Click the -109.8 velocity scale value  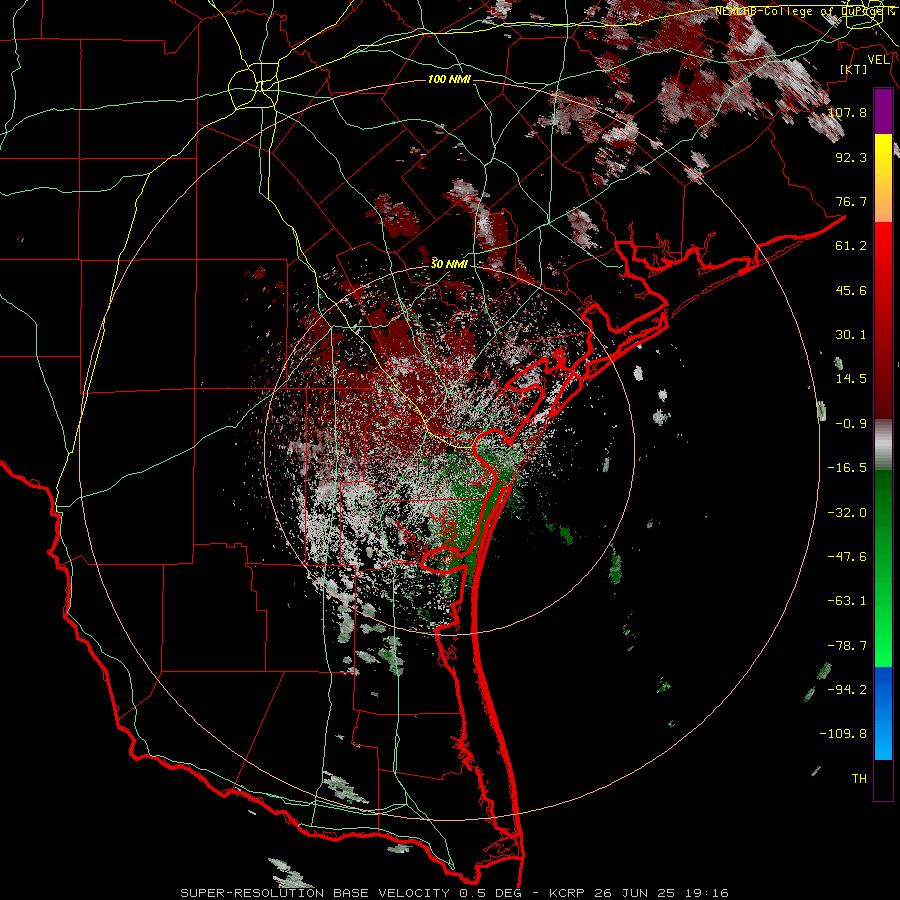pos(843,734)
